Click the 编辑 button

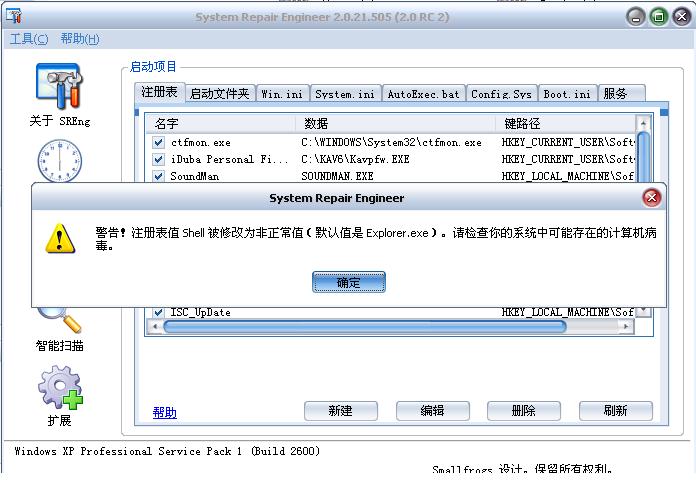432,411
